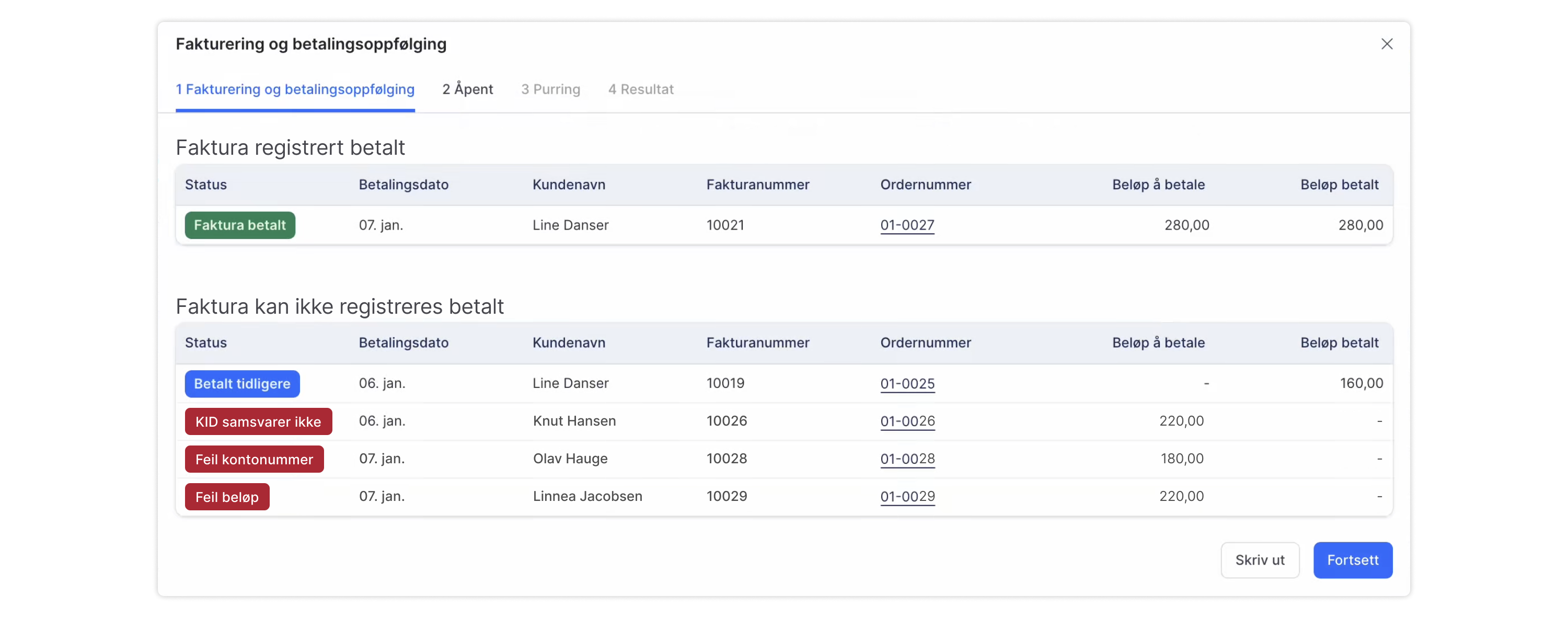Click the Betalt tidligere status badge
This screenshot has height=617, width=1568.
243,384
